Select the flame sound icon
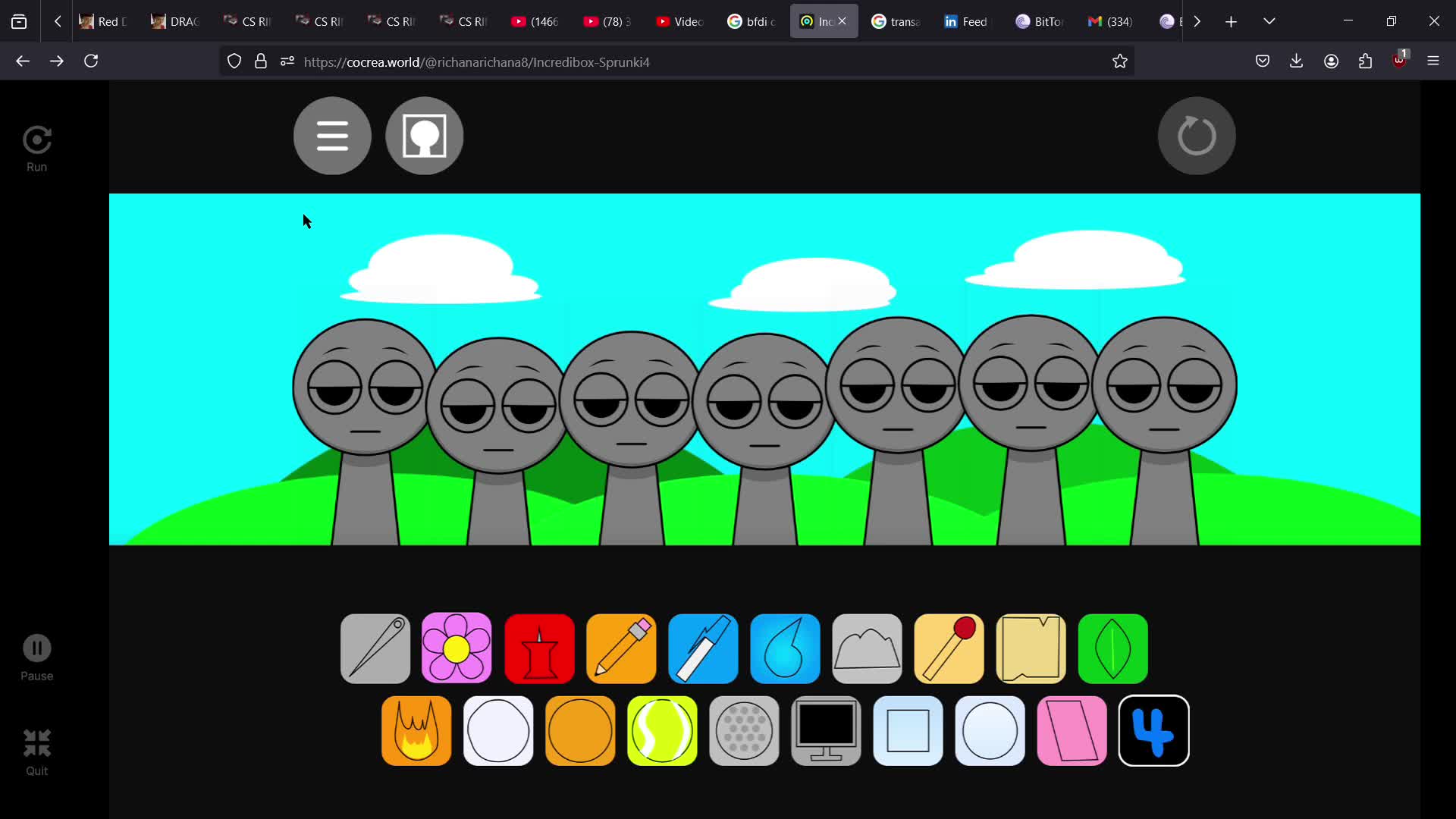Viewport: 1456px width, 819px height. coord(416,730)
